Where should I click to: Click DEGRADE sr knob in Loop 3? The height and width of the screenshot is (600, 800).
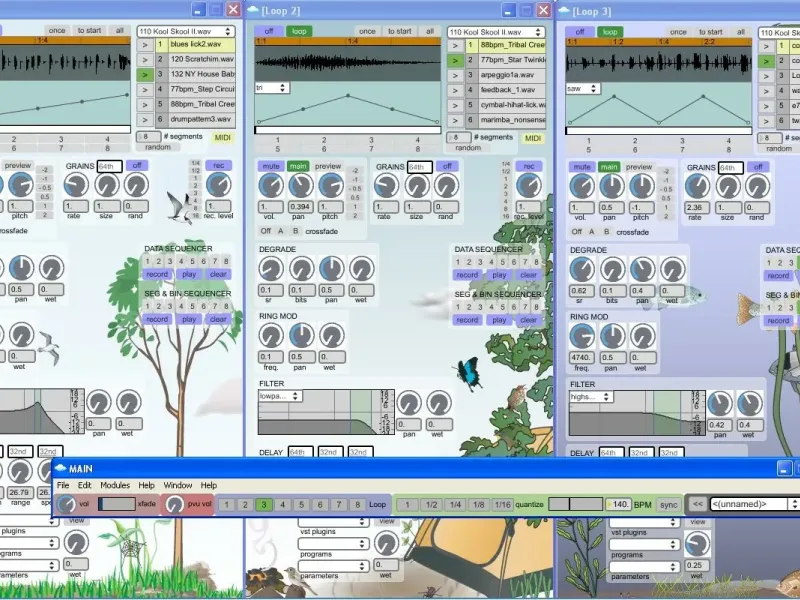pyautogui.click(x=582, y=270)
